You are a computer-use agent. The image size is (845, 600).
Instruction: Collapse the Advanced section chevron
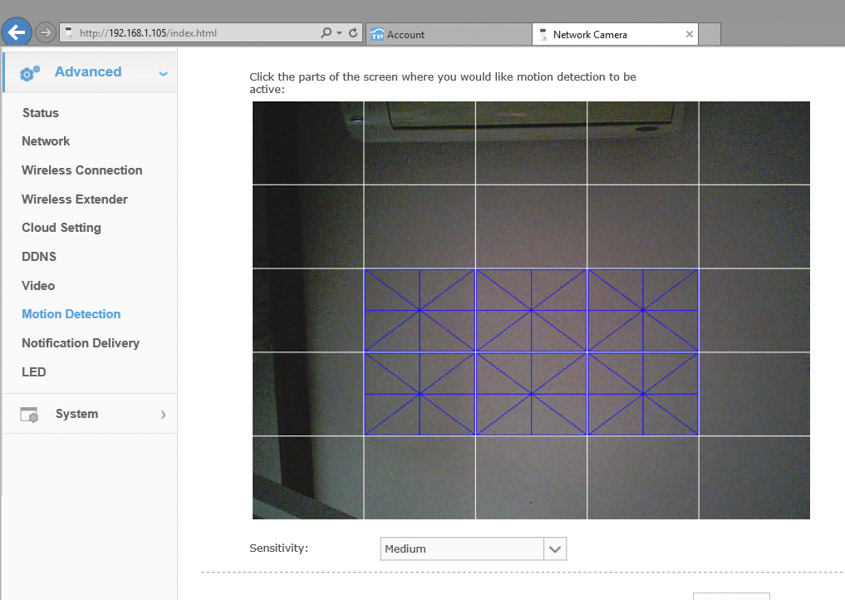pos(163,73)
